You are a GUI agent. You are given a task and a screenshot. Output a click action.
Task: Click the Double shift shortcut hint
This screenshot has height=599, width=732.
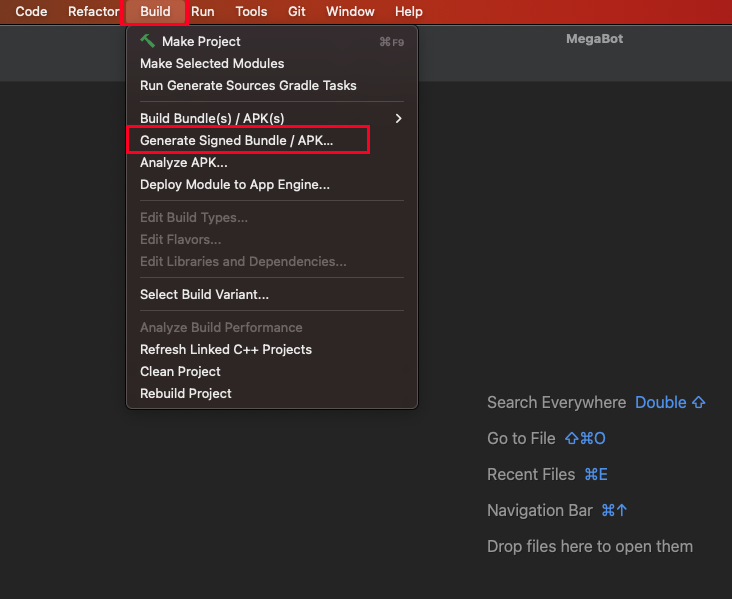(x=670, y=402)
